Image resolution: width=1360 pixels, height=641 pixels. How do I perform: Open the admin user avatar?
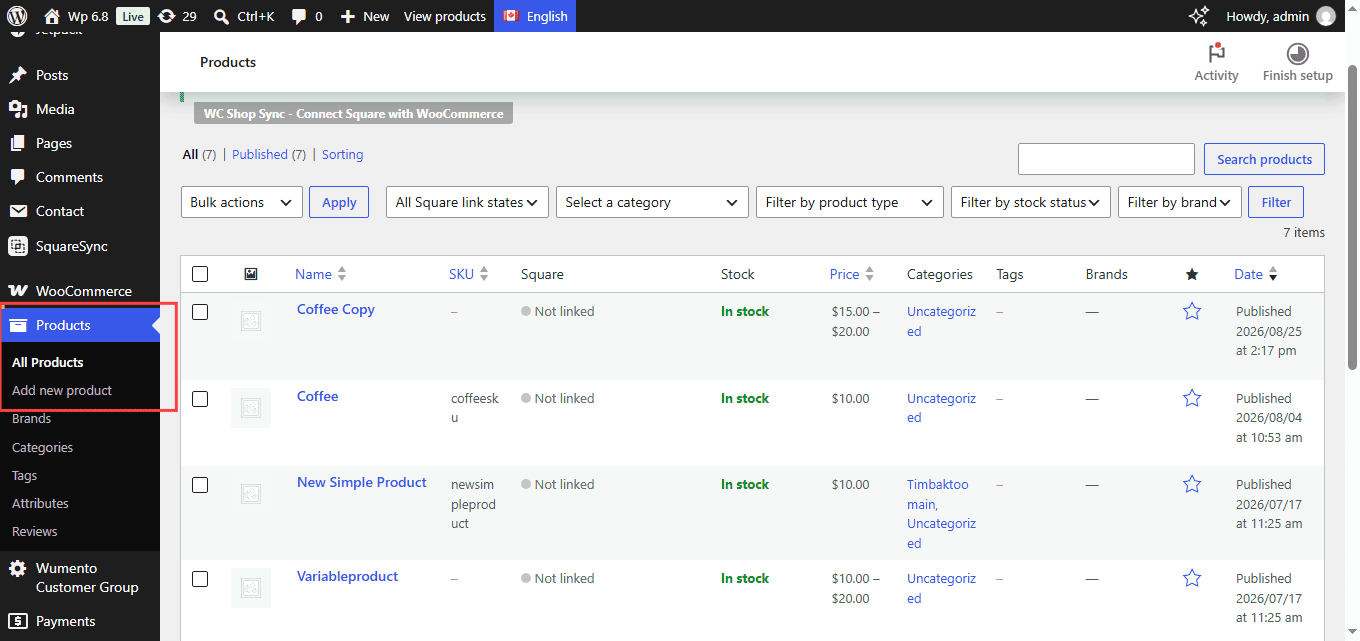[1326, 16]
